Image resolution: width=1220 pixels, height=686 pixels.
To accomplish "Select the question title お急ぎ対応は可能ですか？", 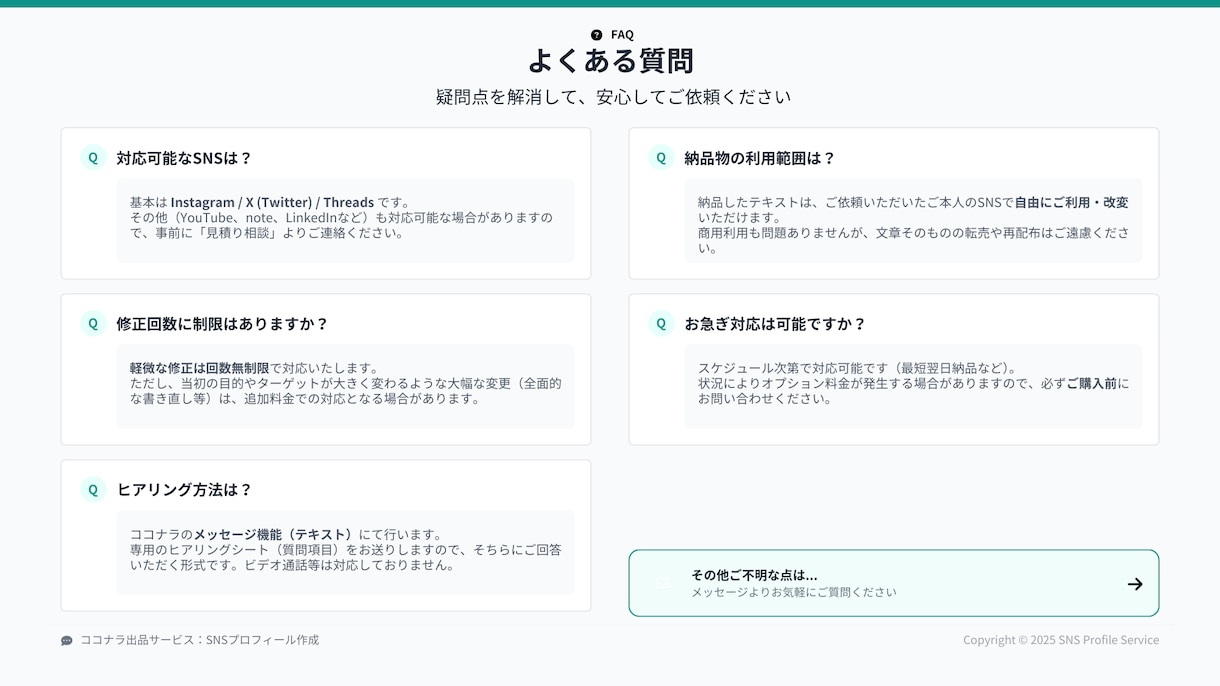I will pos(775,324).
